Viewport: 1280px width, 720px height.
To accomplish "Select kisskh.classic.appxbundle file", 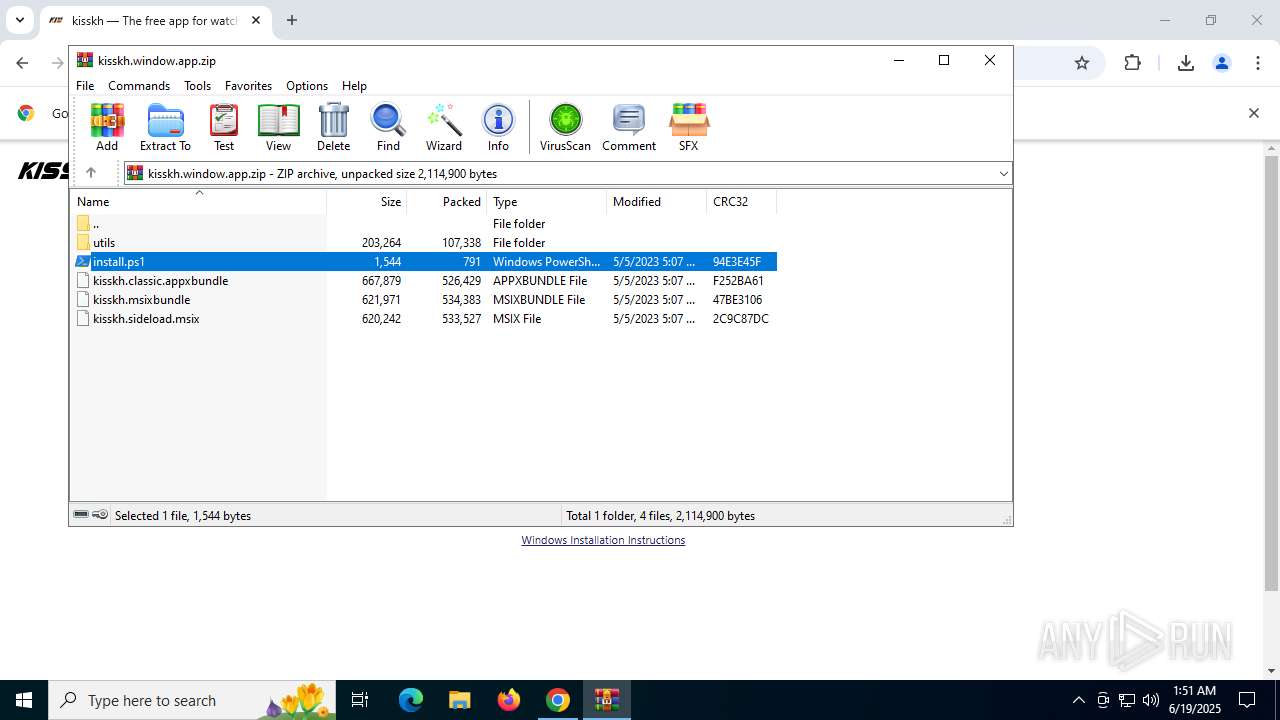I will [x=424, y=281].
